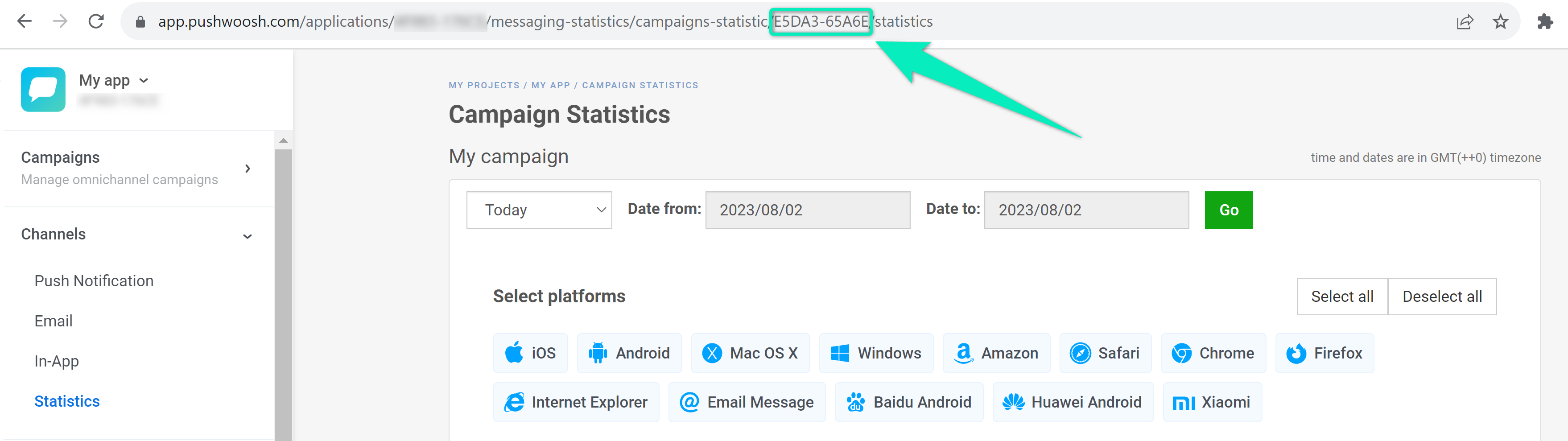Toggle the Chrome platform filter
1568x441 pixels.
coord(1213,353)
